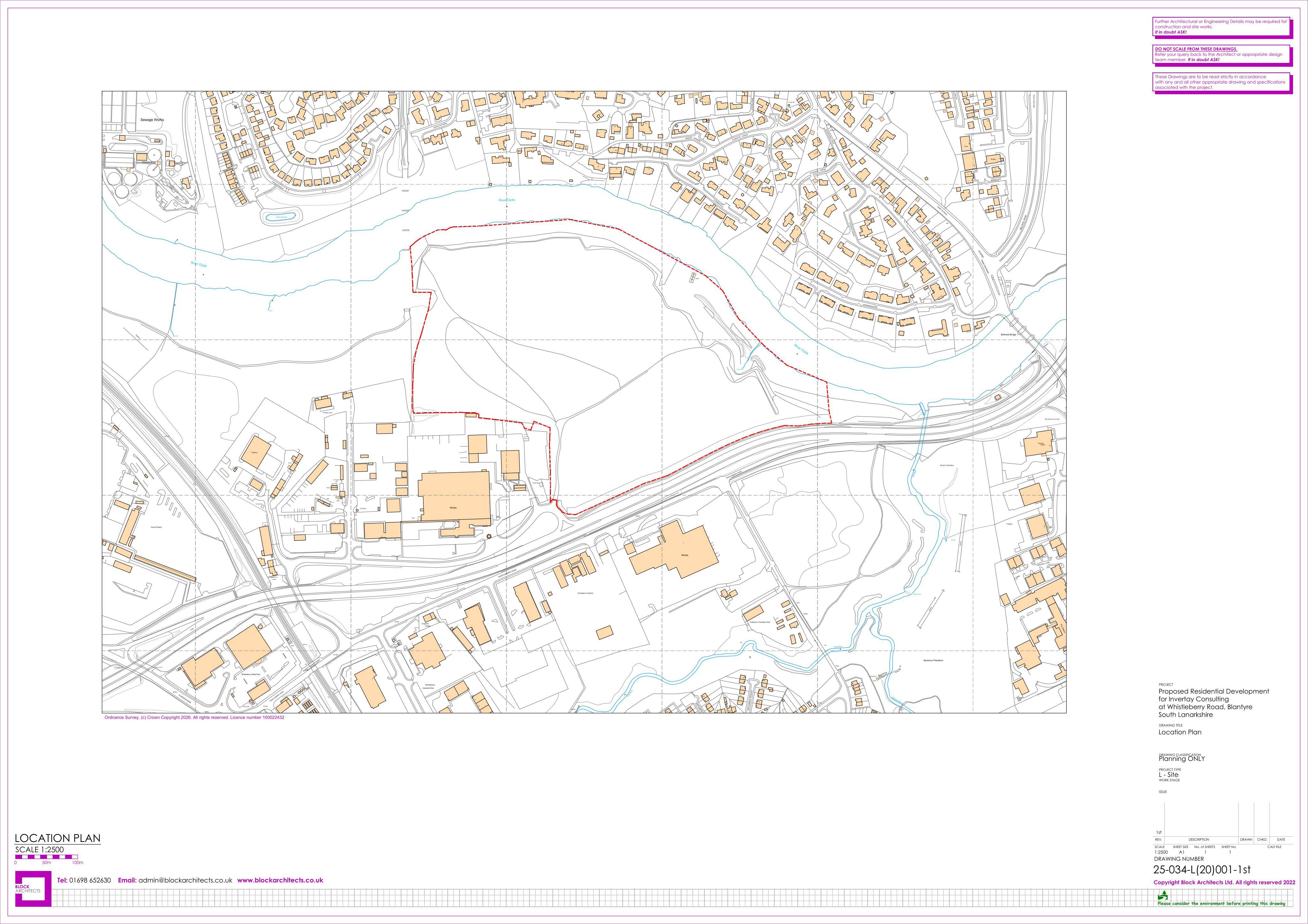Viewport: 1308px width, 924px height.
Task: Click the 'DATE' column header
Action: click(1281, 840)
